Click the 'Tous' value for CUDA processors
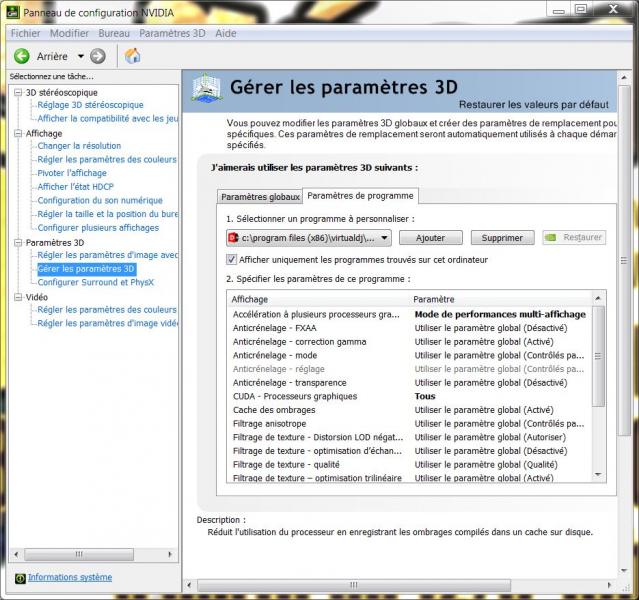Viewport: 639px width, 600px height. click(425, 396)
